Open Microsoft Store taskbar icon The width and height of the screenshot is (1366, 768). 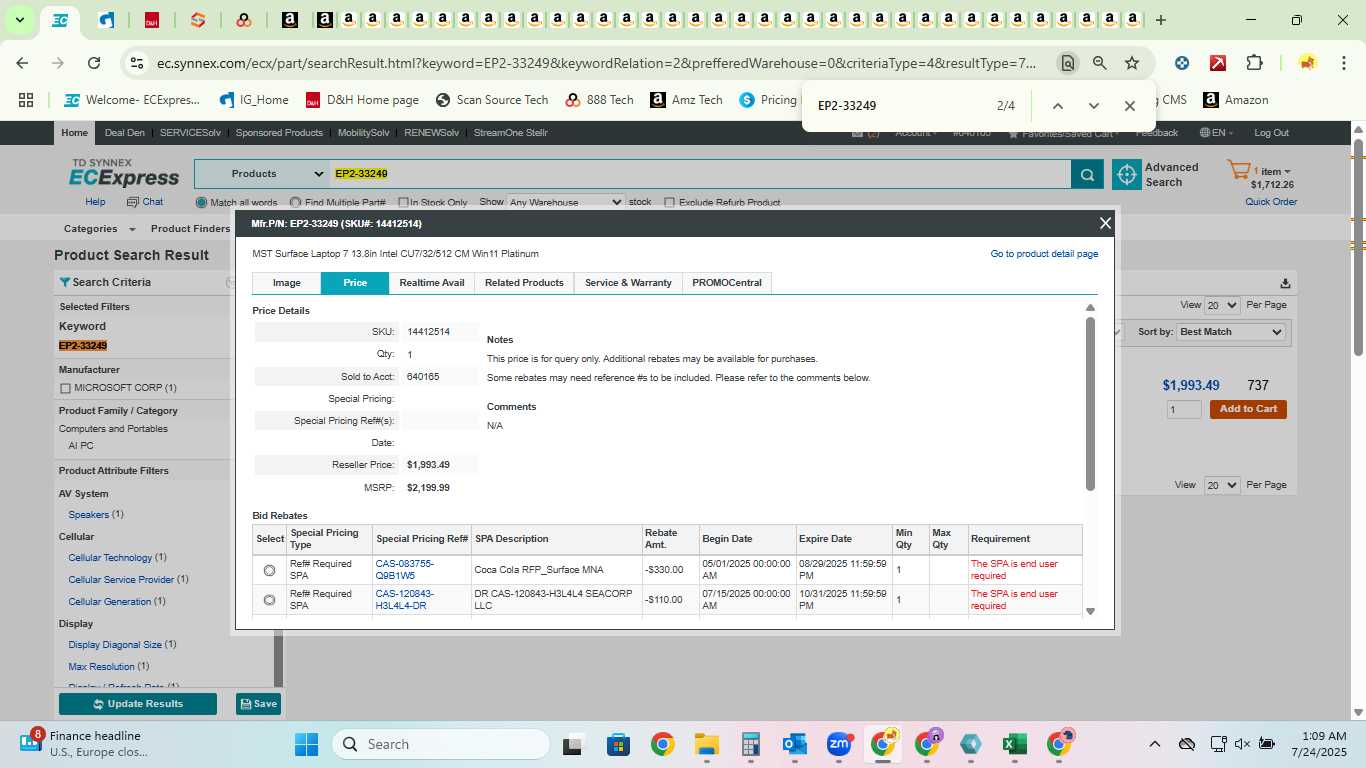[x=618, y=744]
